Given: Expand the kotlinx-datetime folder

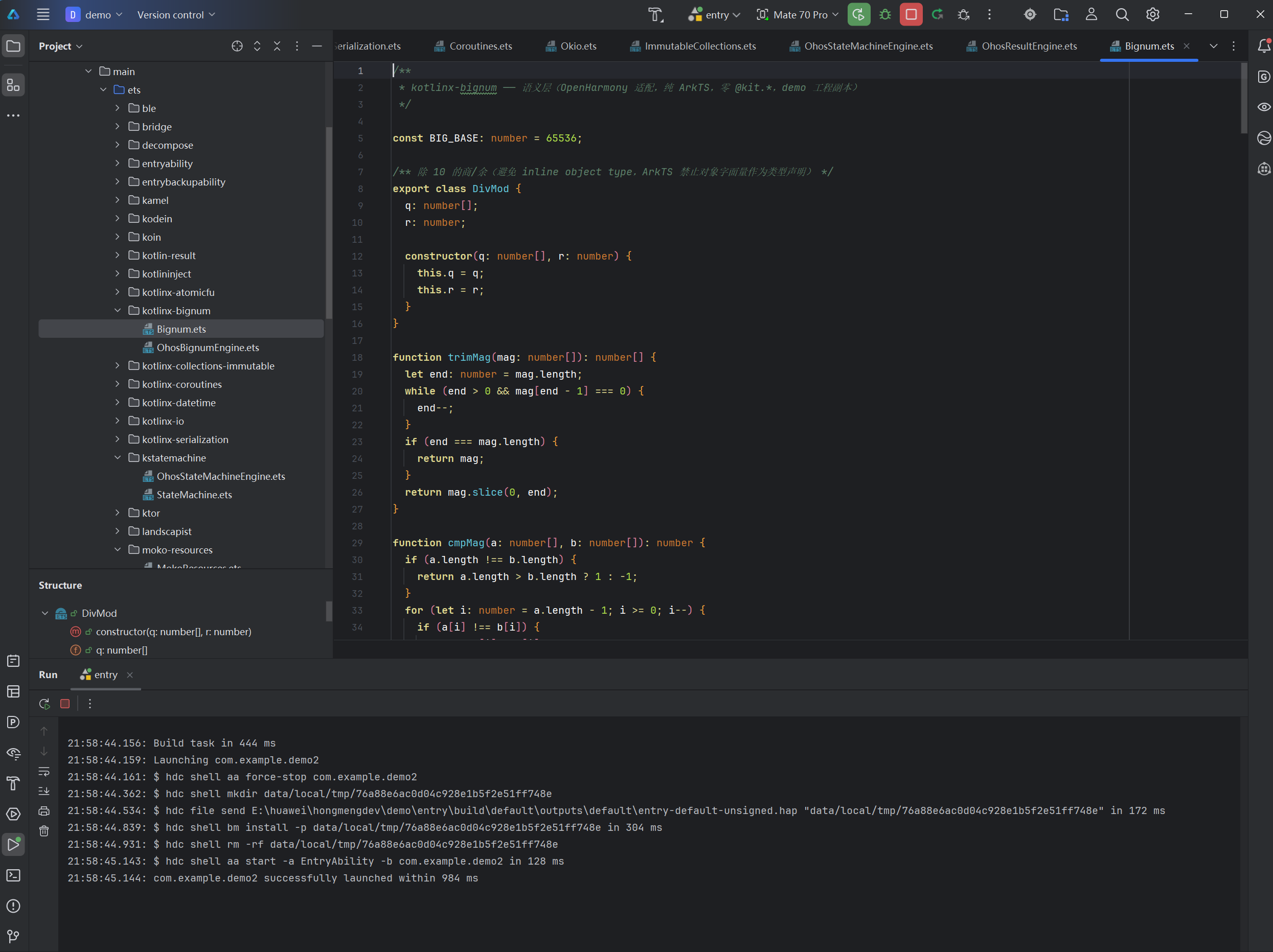Looking at the screenshot, I should [x=118, y=403].
